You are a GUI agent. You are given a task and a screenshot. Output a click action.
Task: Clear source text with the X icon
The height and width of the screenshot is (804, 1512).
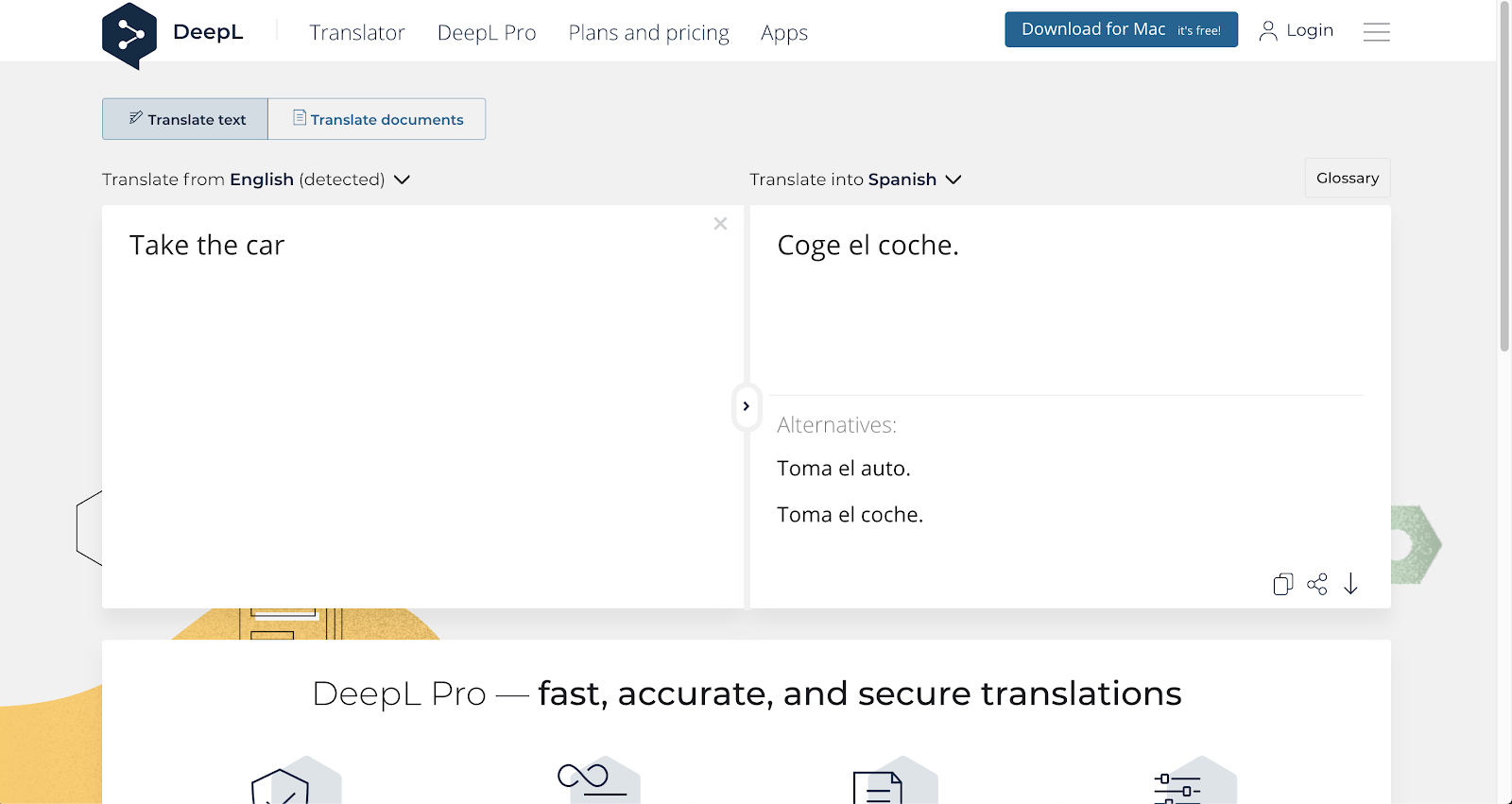[x=720, y=224]
